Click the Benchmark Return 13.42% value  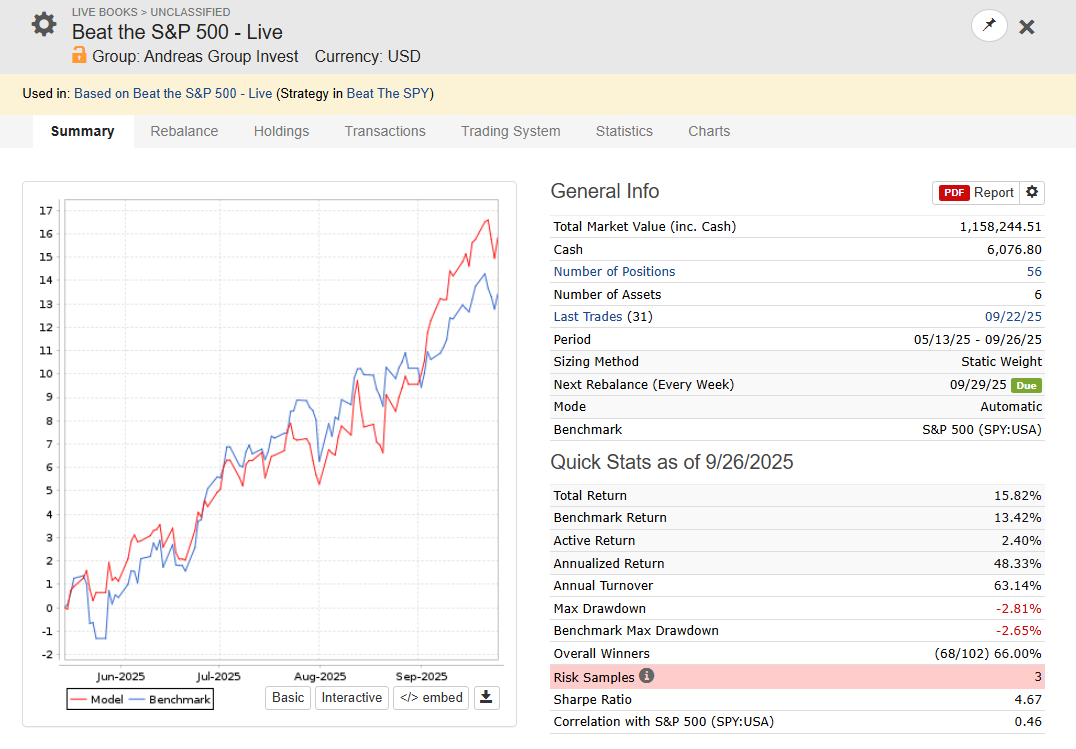pyautogui.click(x=1018, y=518)
